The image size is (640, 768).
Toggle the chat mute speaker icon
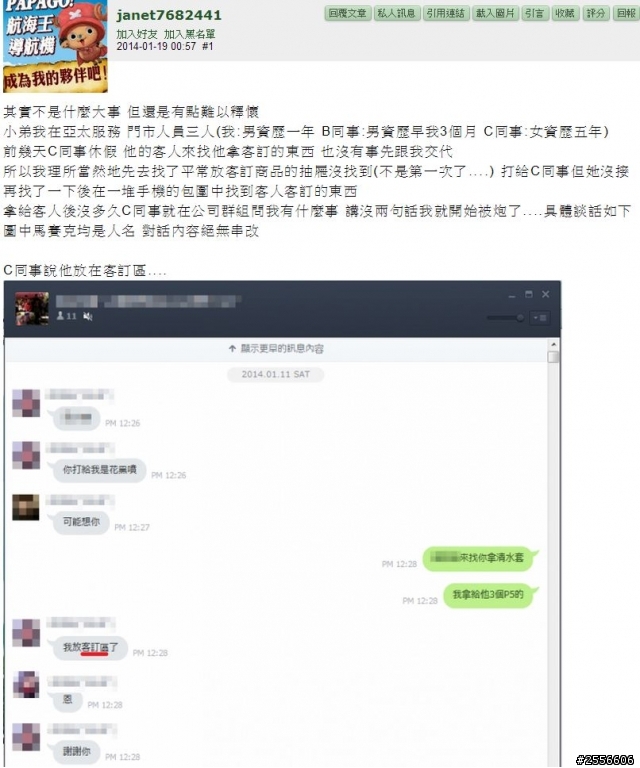pos(88,317)
